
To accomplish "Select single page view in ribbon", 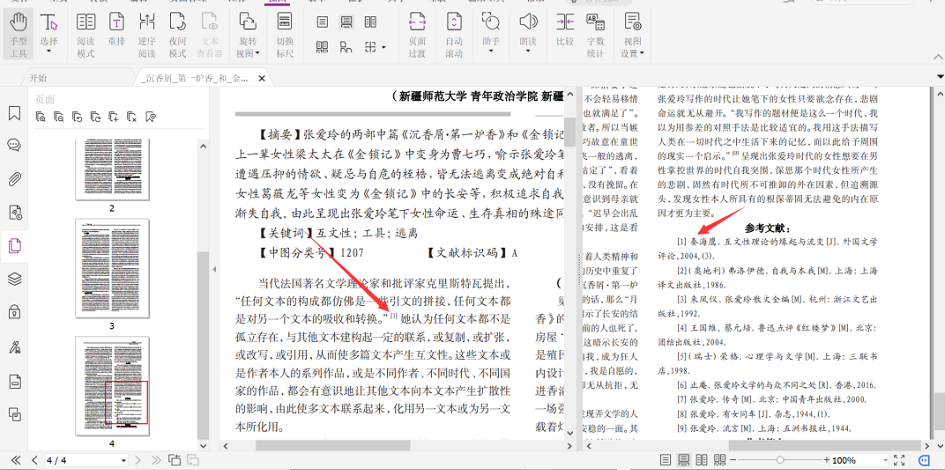I will (x=322, y=22).
